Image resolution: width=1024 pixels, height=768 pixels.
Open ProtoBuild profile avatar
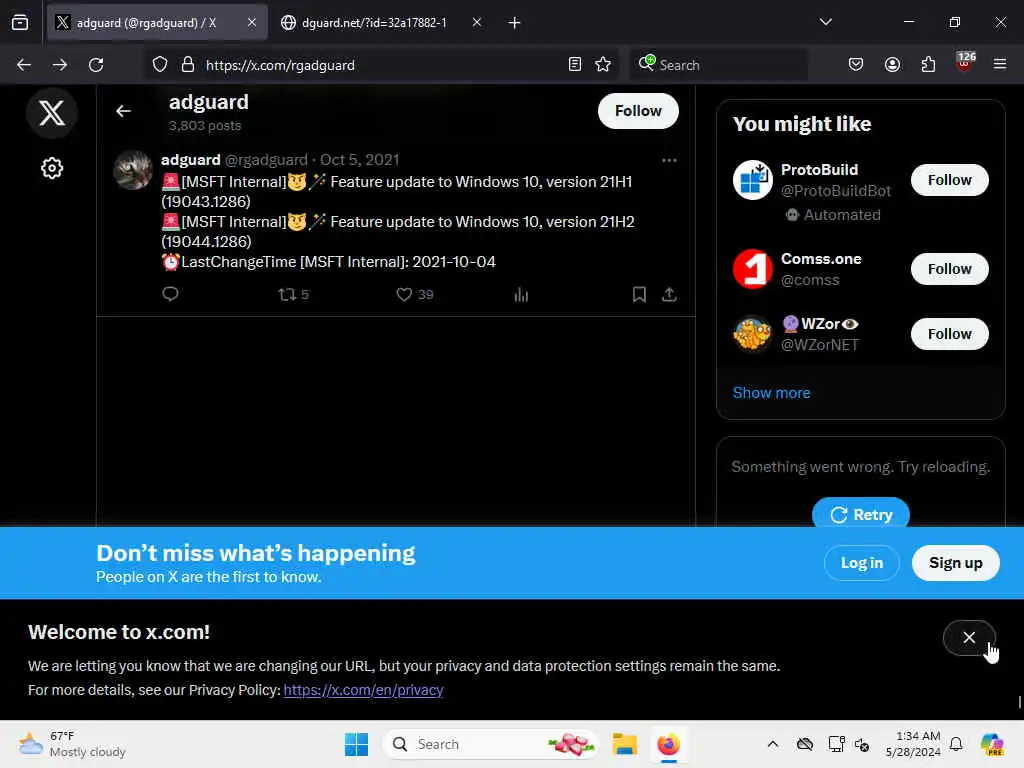click(x=752, y=180)
